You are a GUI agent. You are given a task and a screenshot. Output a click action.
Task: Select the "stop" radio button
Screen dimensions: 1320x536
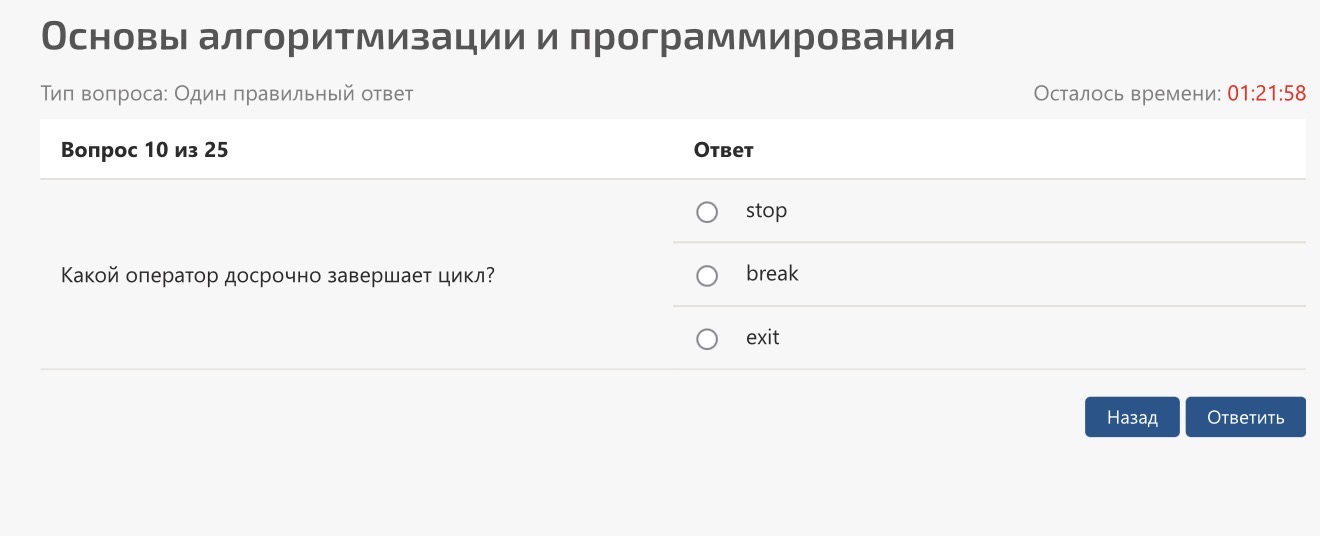[707, 212]
